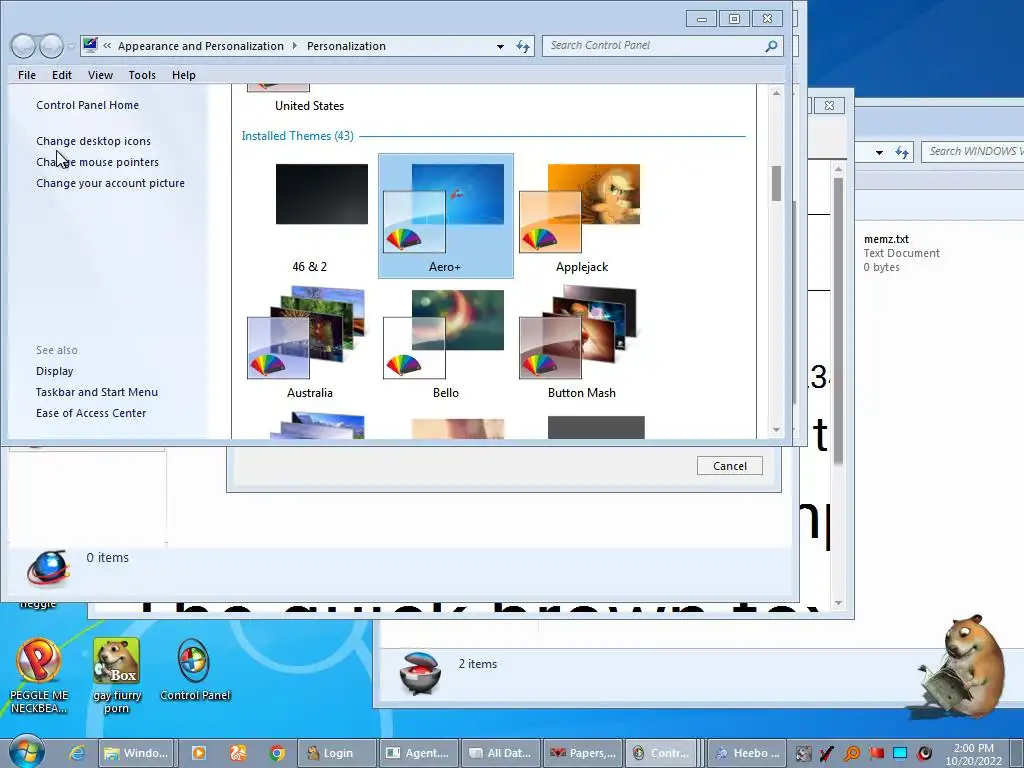Image resolution: width=1024 pixels, height=768 pixels.
Task: Switch to Heebo ... taskbar window
Action: 746,753
